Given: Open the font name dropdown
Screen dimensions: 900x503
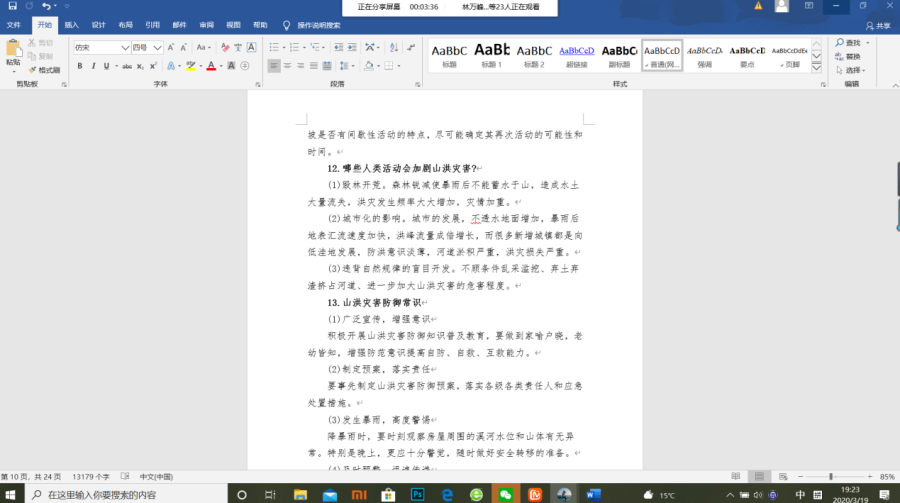Looking at the screenshot, I should pyautogui.click(x=126, y=47).
